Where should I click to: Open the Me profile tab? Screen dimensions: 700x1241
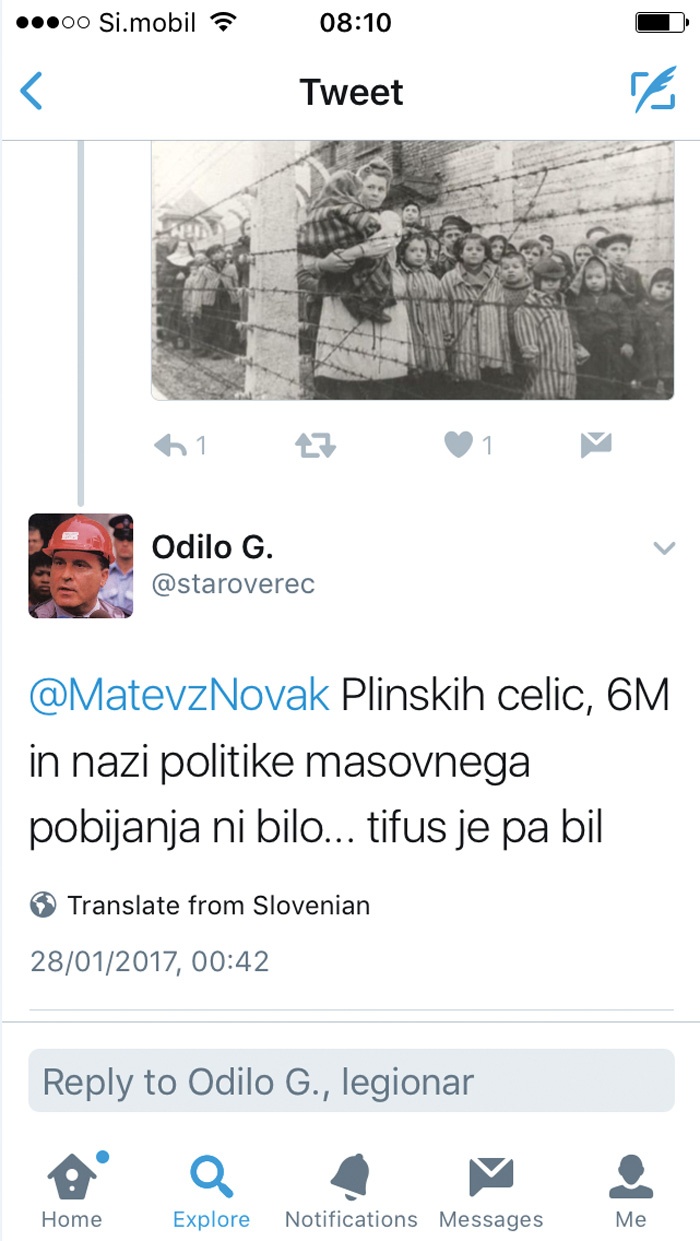click(x=630, y=1190)
